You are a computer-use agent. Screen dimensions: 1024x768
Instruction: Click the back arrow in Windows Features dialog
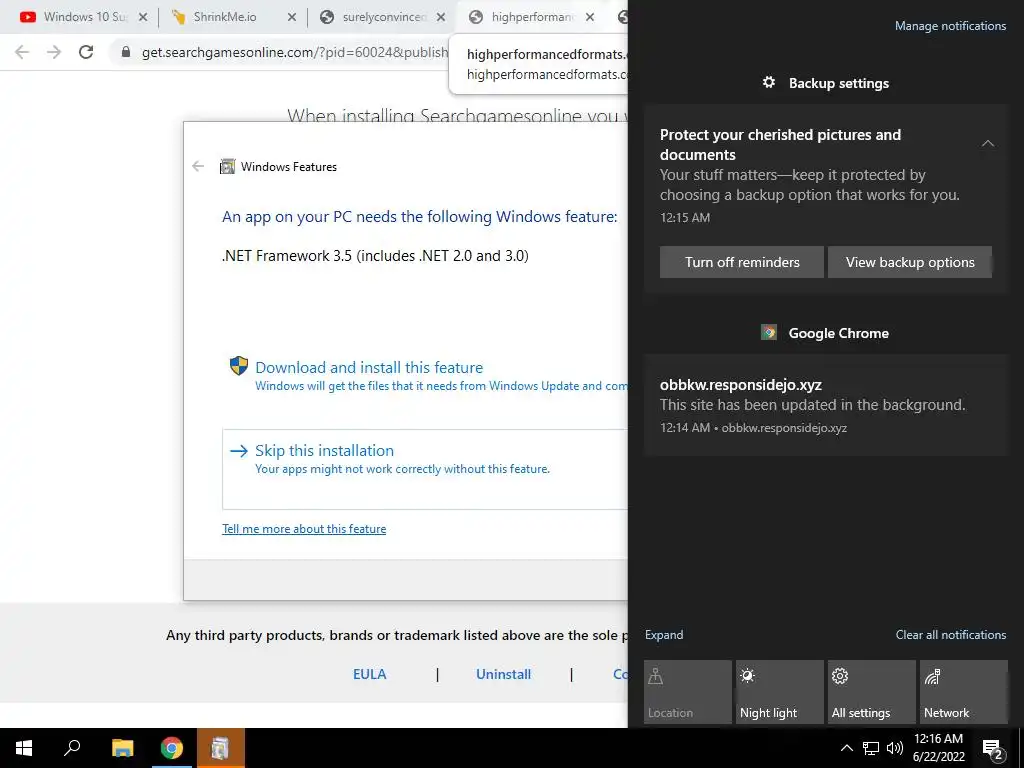click(x=198, y=167)
